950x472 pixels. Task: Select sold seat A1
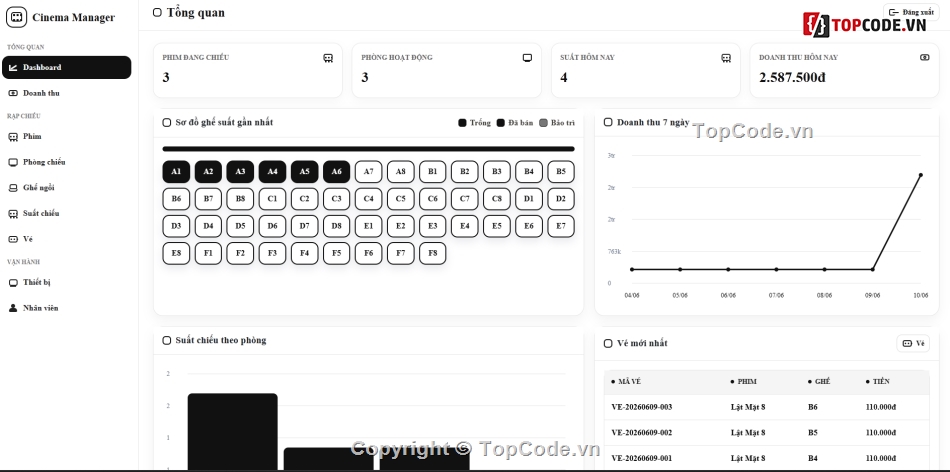click(176, 171)
